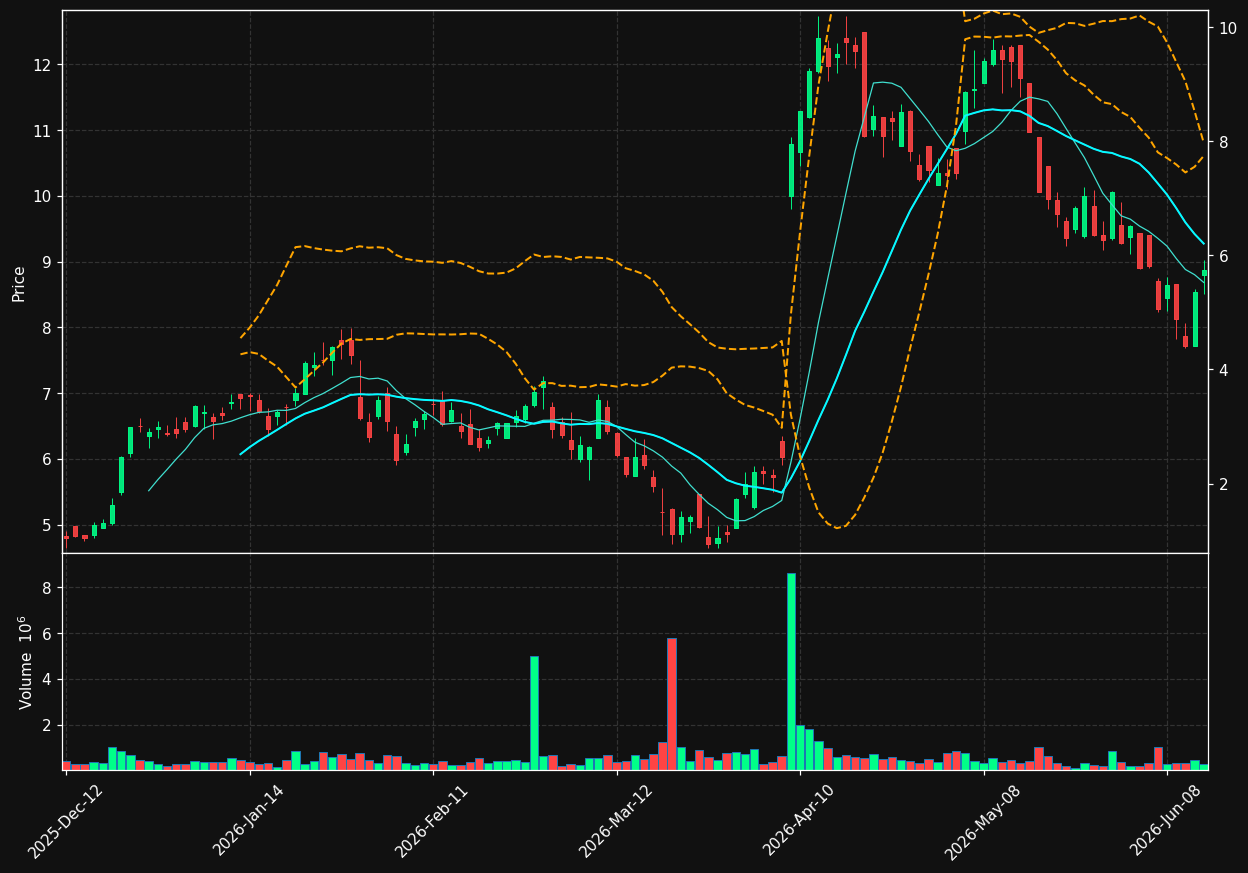The height and width of the screenshot is (873, 1248).
Task: Select the 4 tick on Volume axis
Action: [46, 680]
